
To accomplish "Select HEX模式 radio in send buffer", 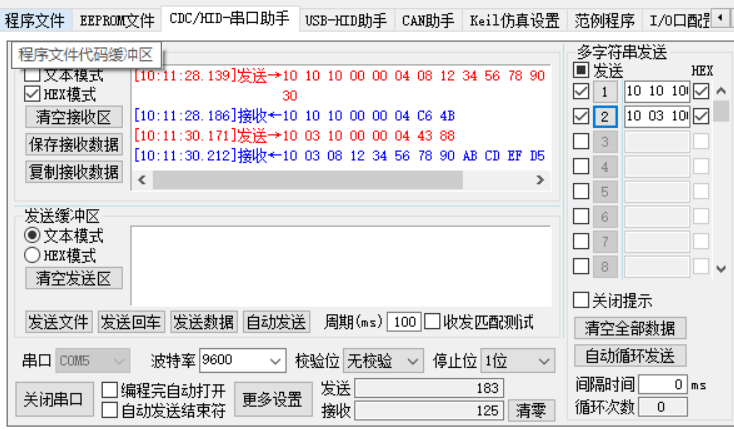I will [x=33, y=255].
